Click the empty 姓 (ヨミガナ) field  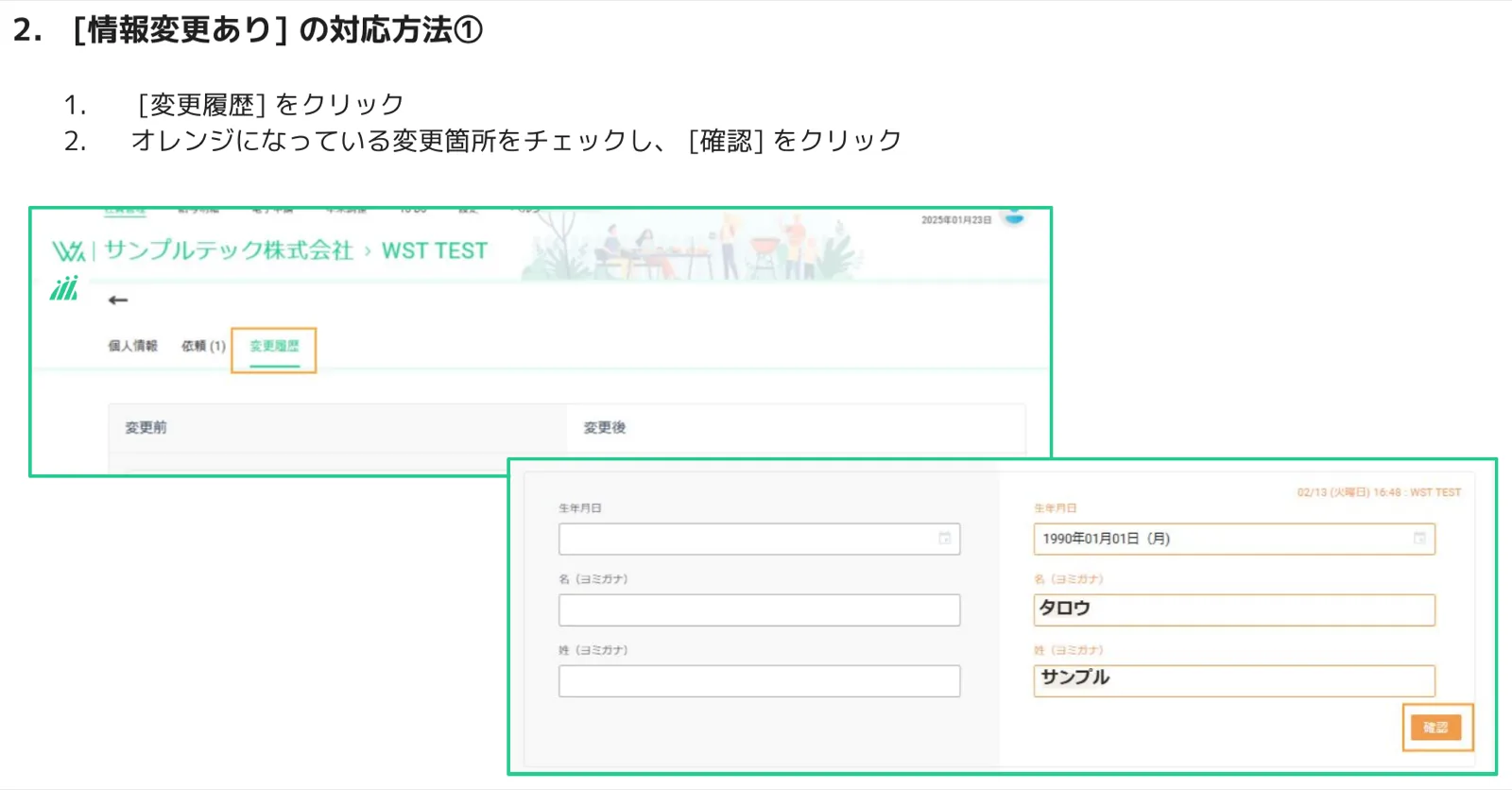[x=759, y=680]
